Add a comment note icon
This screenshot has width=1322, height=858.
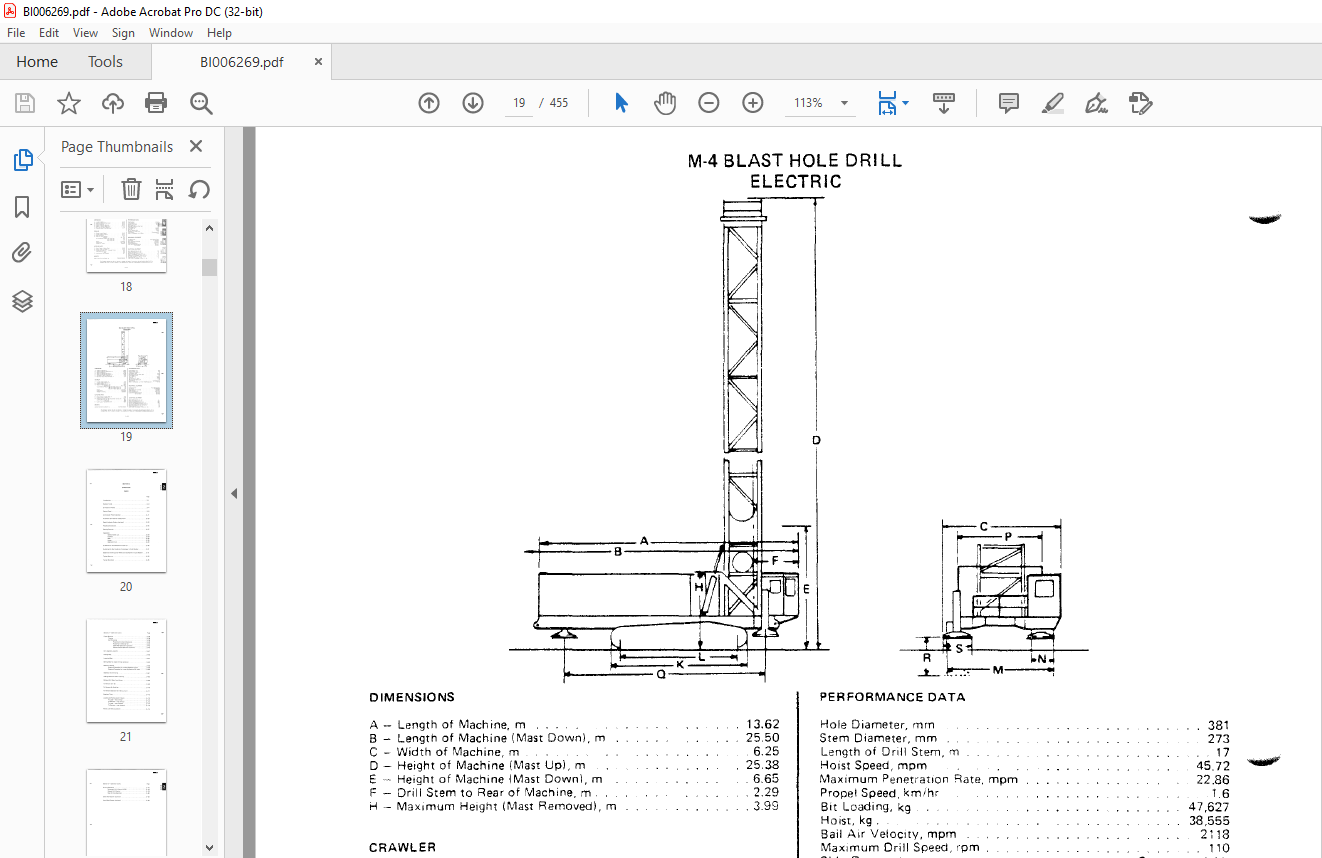click(x=1009, y=103)
